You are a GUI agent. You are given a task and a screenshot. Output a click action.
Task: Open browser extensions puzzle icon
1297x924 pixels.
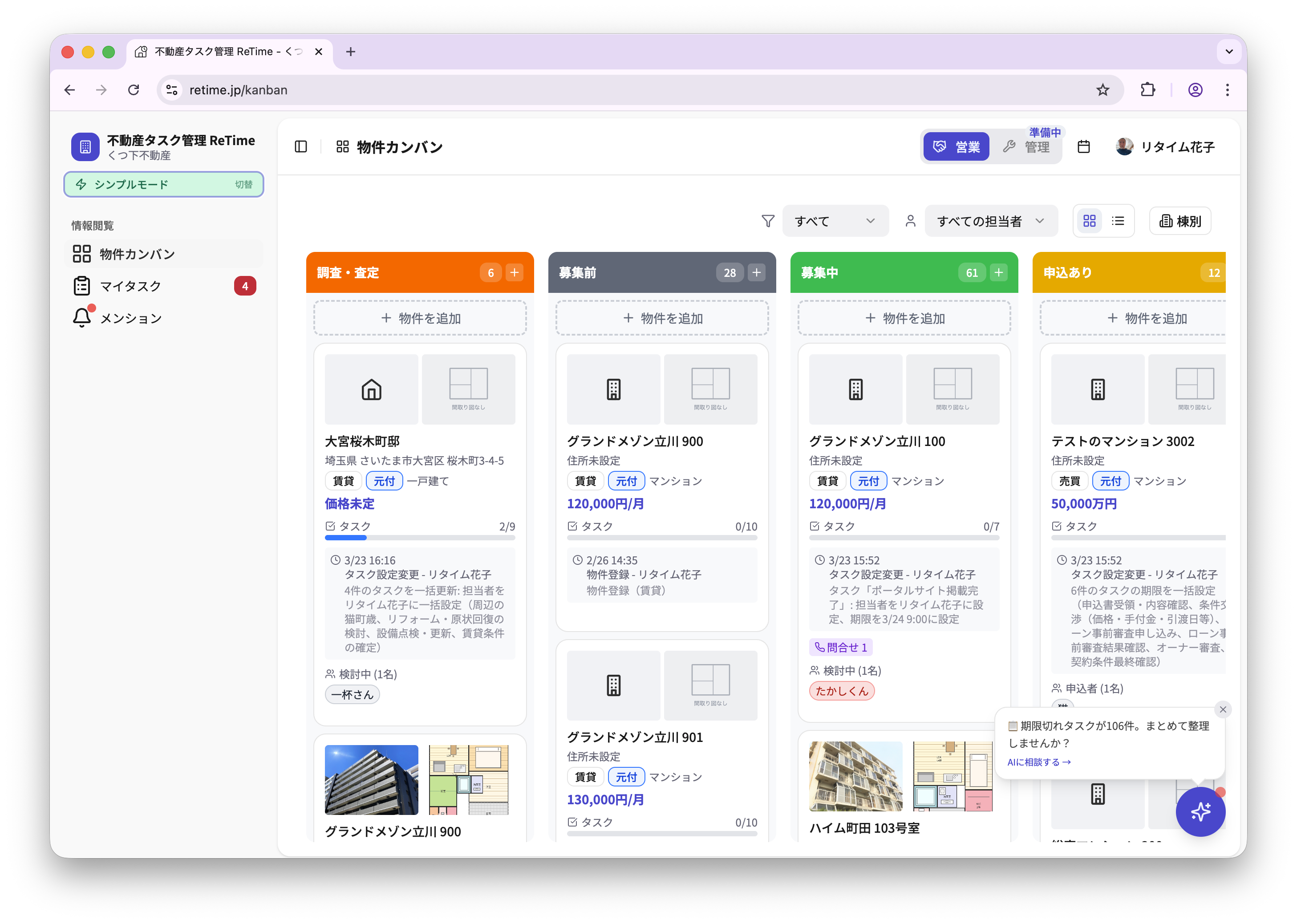(x=1147, y=90)
